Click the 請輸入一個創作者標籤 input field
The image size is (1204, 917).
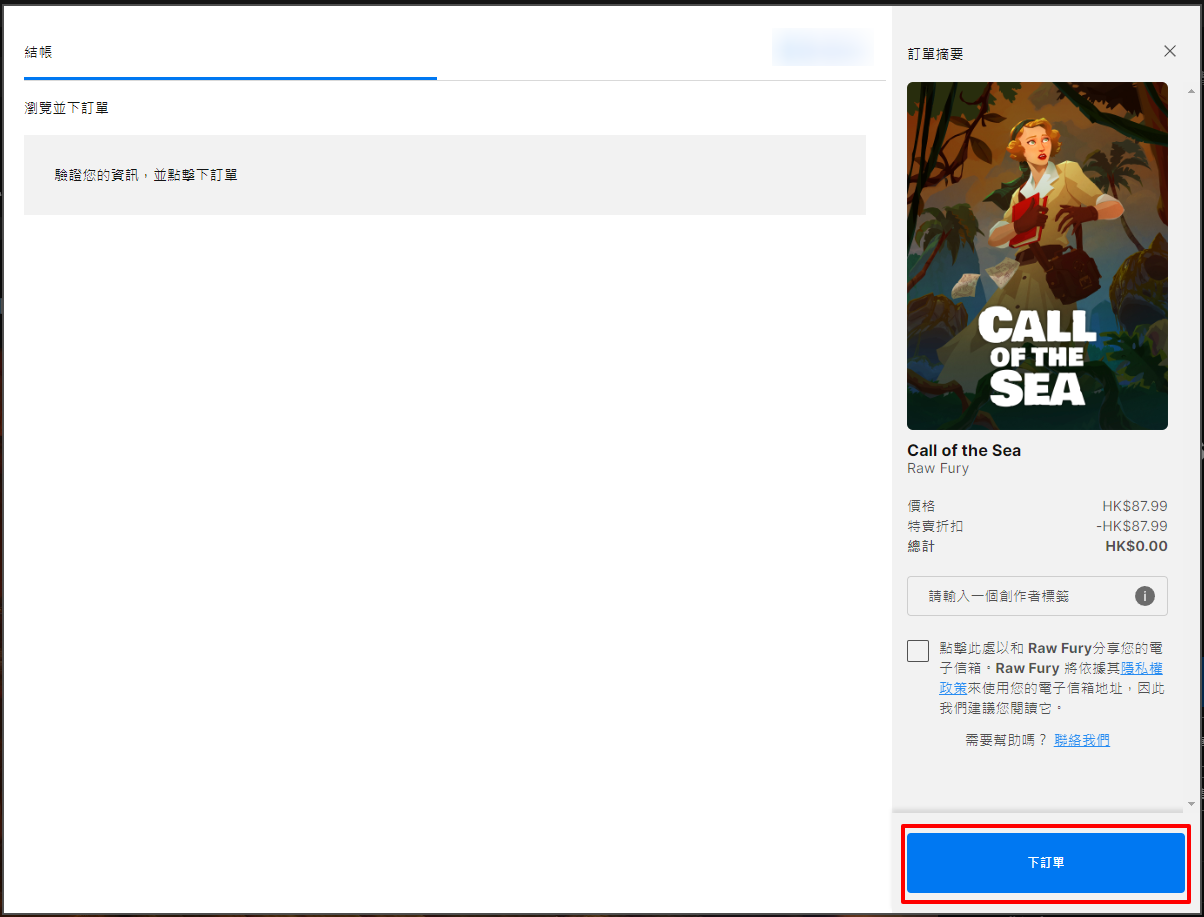point(1037,596)
